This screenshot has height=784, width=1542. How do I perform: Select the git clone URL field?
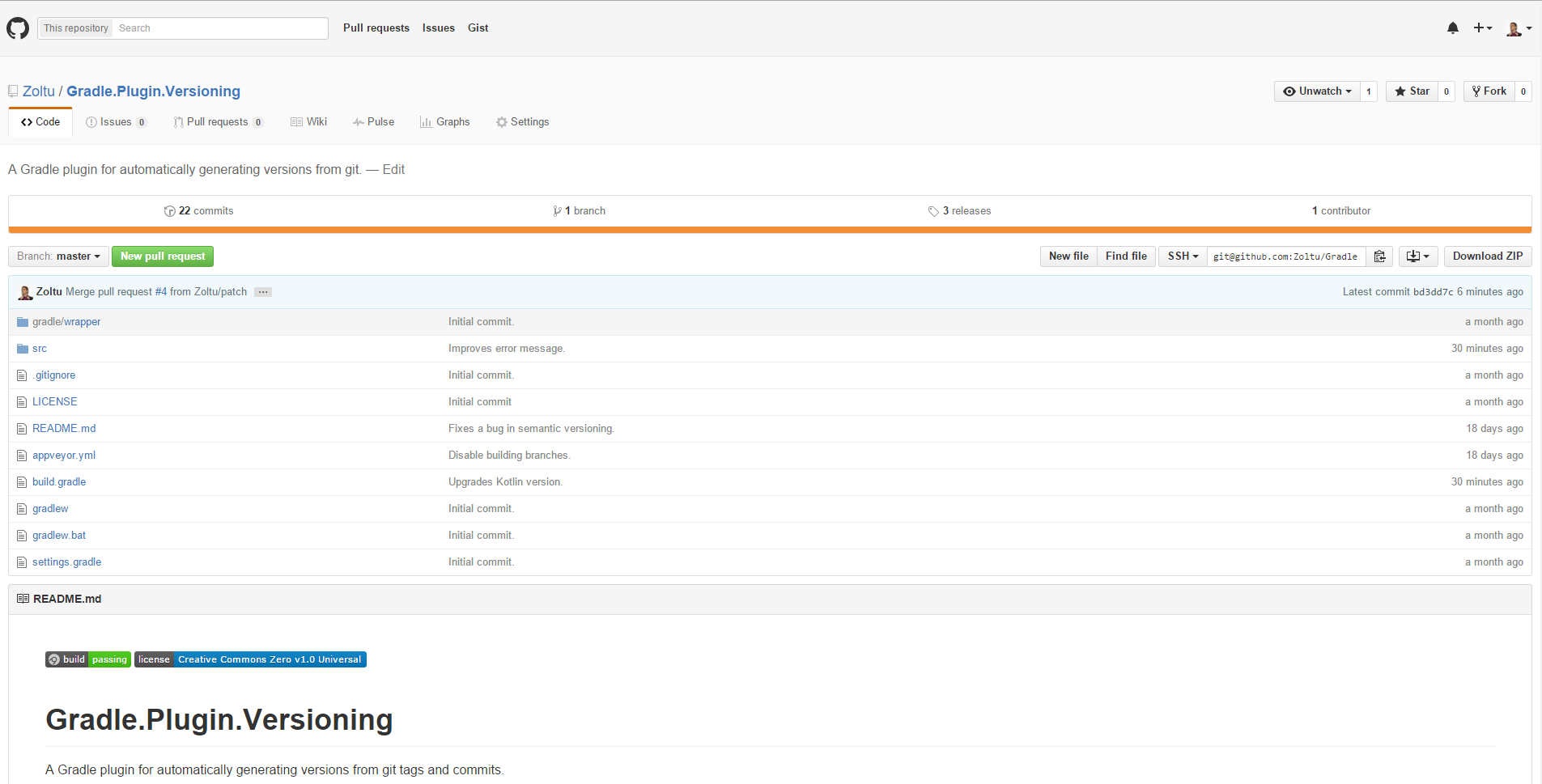[1286, 256]
